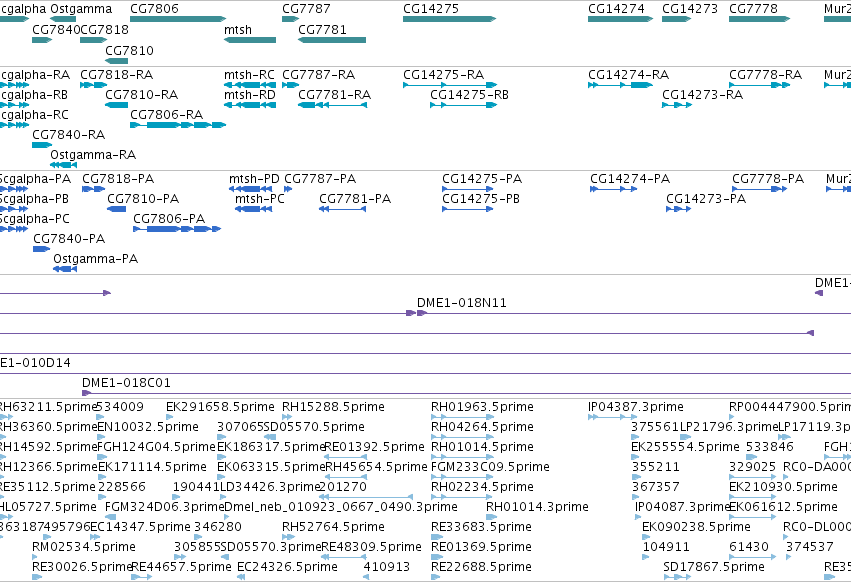Screen dimensions: 851x582
Task: Click the EK291658.5prime EST label
Action: 220,407
